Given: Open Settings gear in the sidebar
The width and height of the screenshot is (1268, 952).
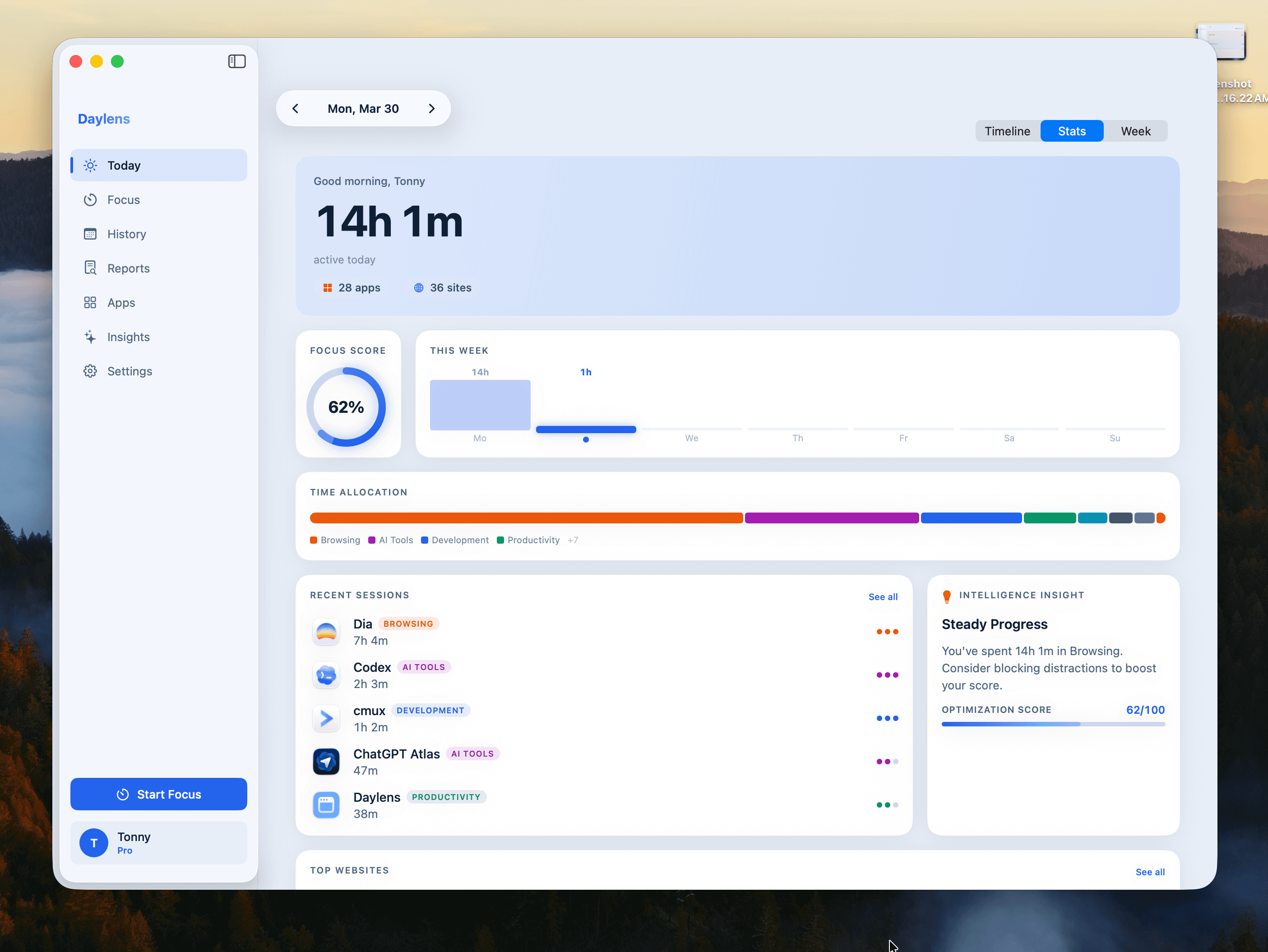Looking at the screenshot, I should tap(90, 371).
